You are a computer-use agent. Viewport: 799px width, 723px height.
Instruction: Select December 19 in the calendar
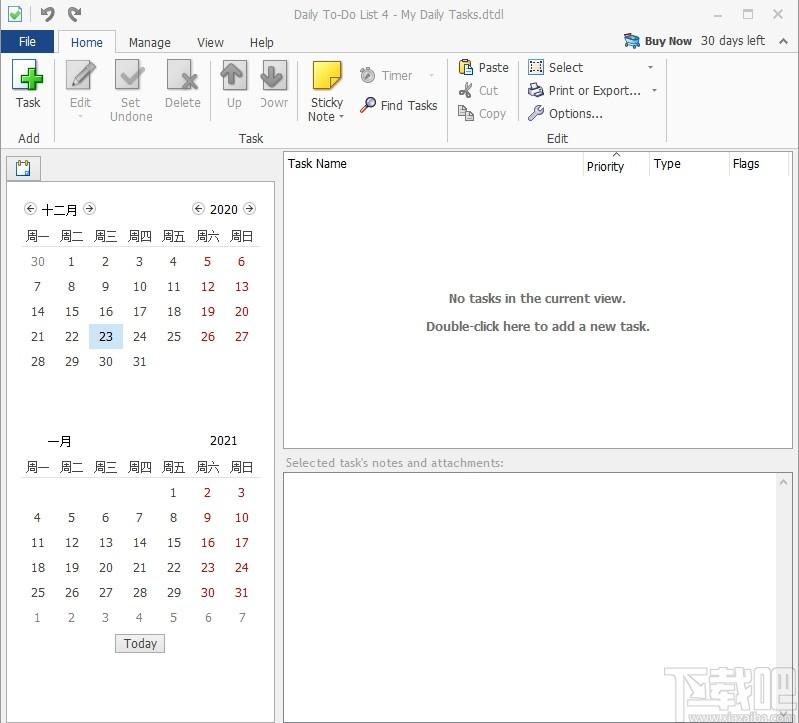[207, 311]
